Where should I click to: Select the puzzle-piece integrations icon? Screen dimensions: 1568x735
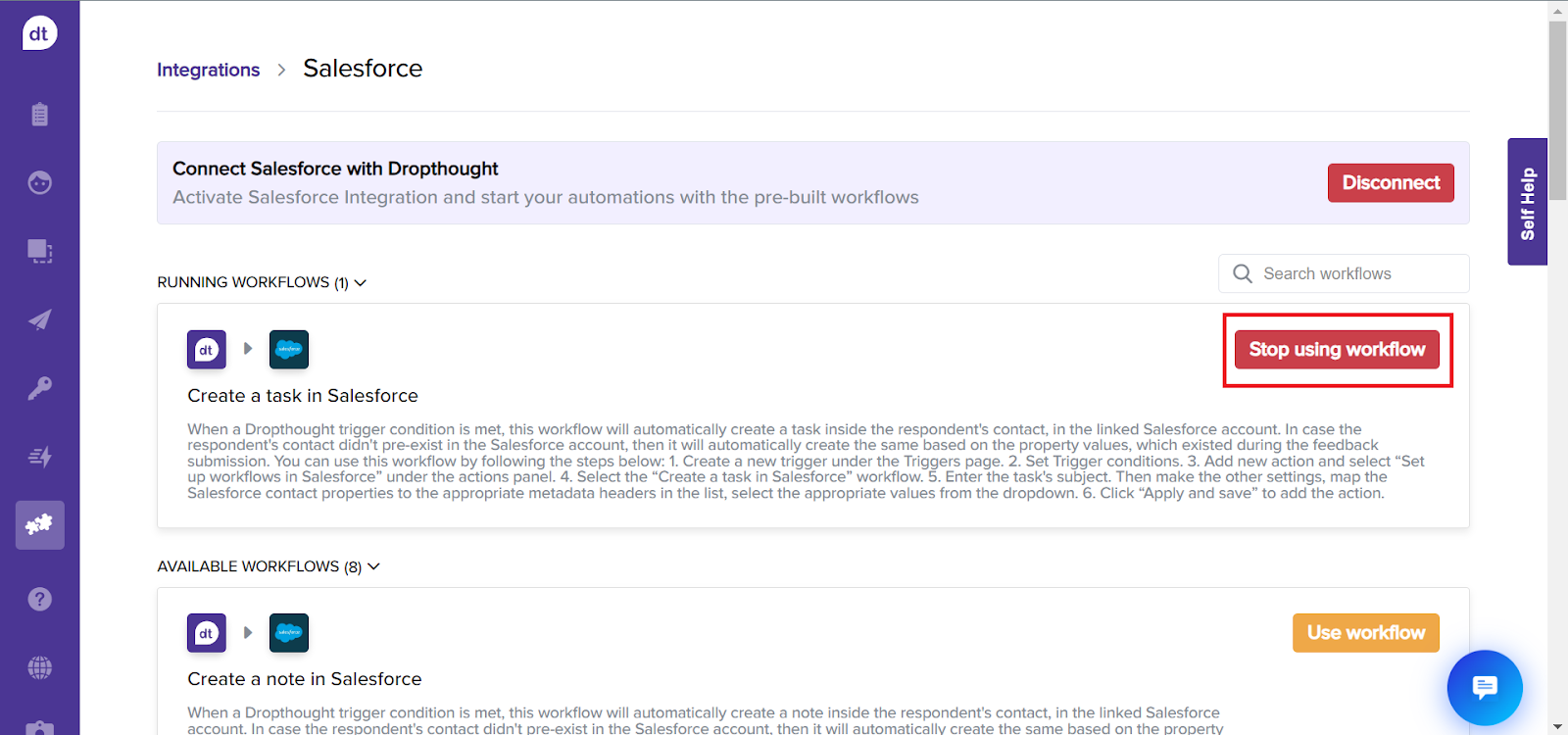[x=39, y=525]
